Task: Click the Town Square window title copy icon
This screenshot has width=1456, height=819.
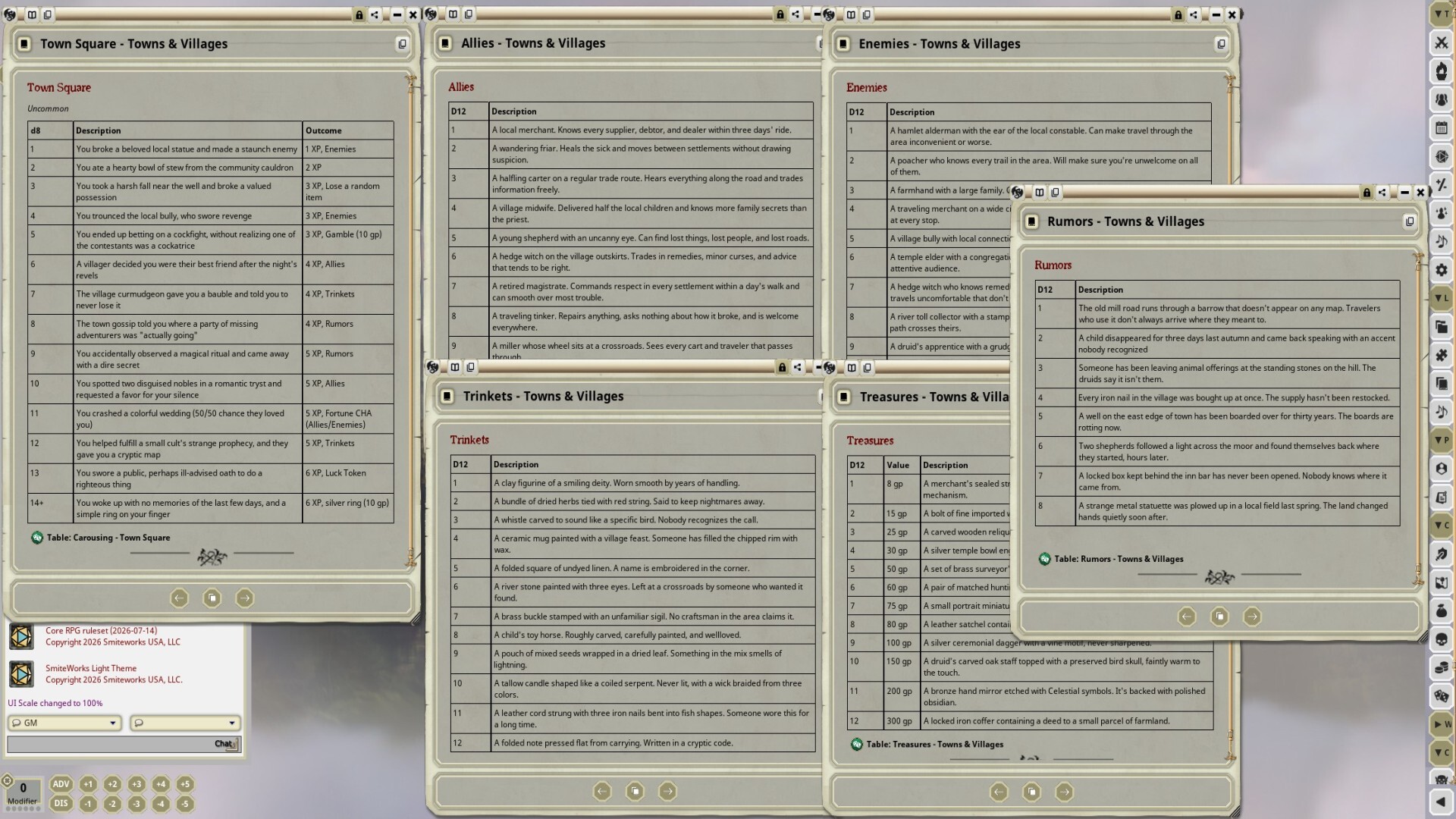Action: click(403, 44)
